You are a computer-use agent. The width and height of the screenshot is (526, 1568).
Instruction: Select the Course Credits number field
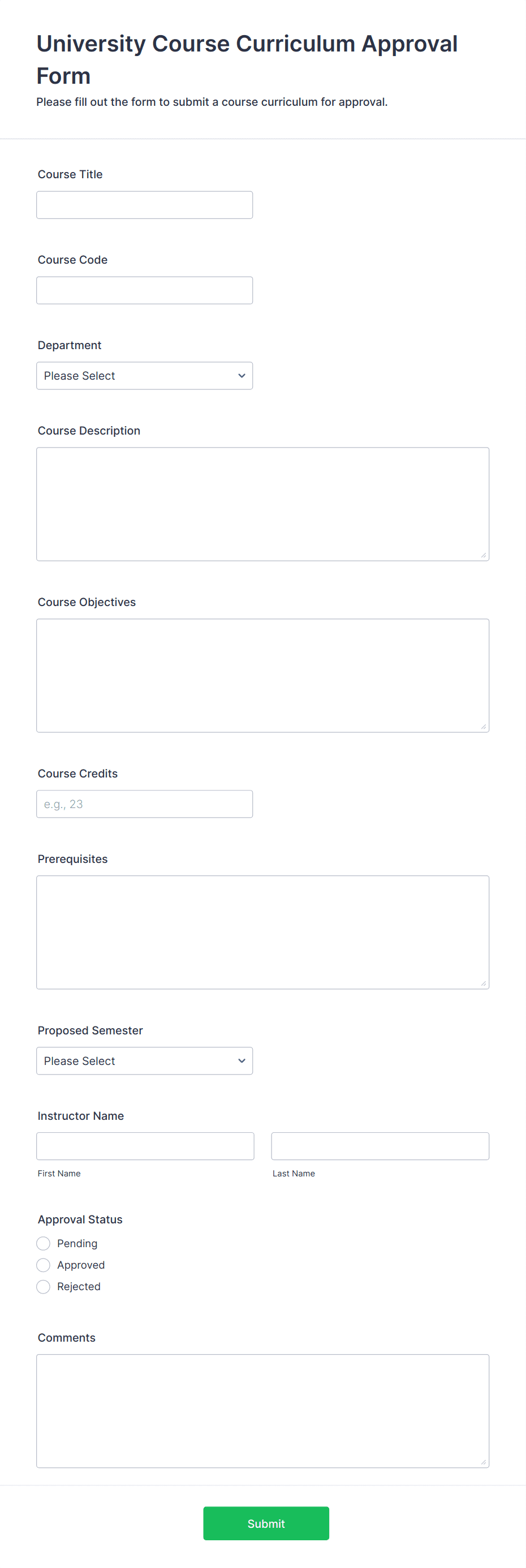(x=144, y=804)
